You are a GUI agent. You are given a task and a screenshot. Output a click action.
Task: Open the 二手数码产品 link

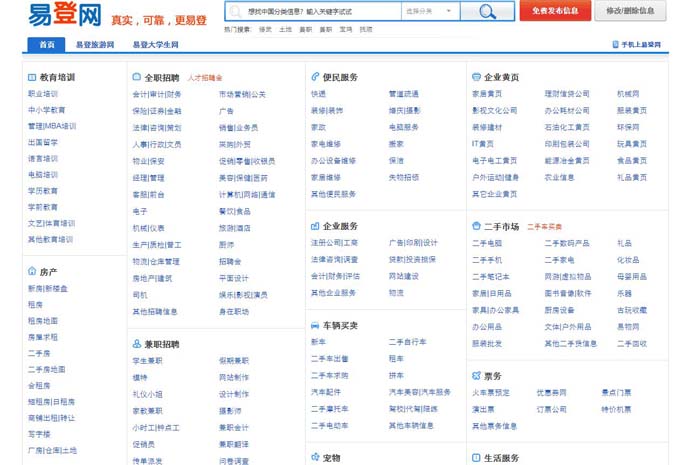[567, 243]
